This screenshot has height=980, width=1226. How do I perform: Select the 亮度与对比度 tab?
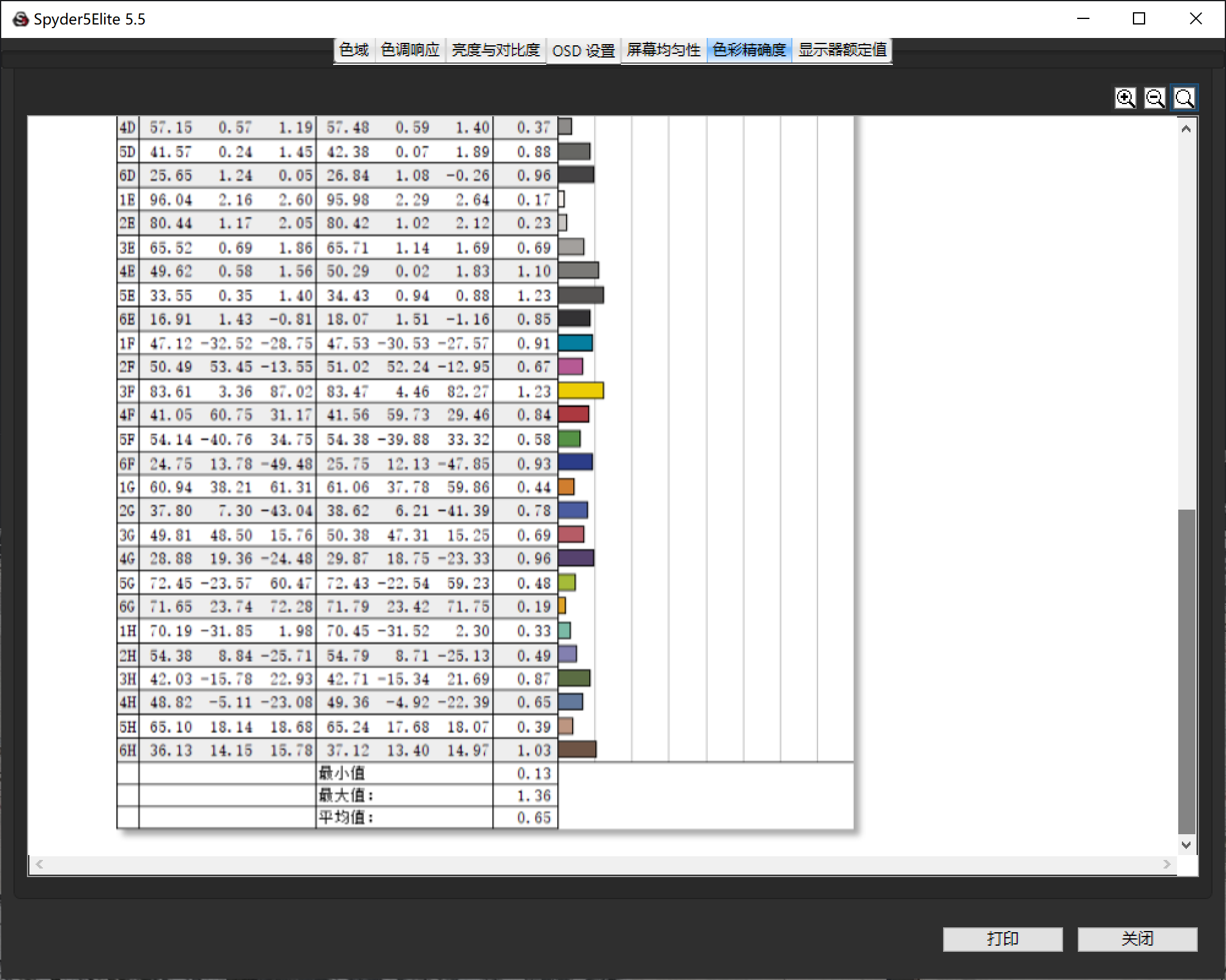[x=495, y=50]
